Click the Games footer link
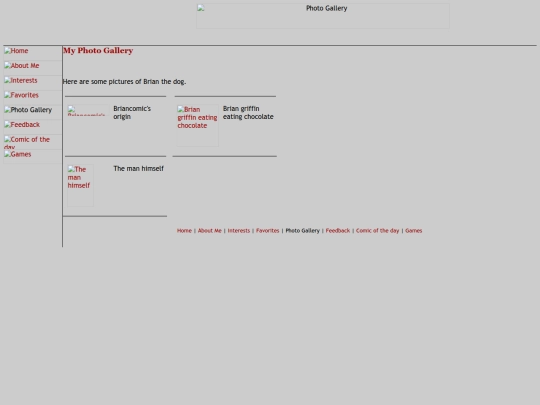Viewport: 540px width, 405px height. tap(414, 231)
